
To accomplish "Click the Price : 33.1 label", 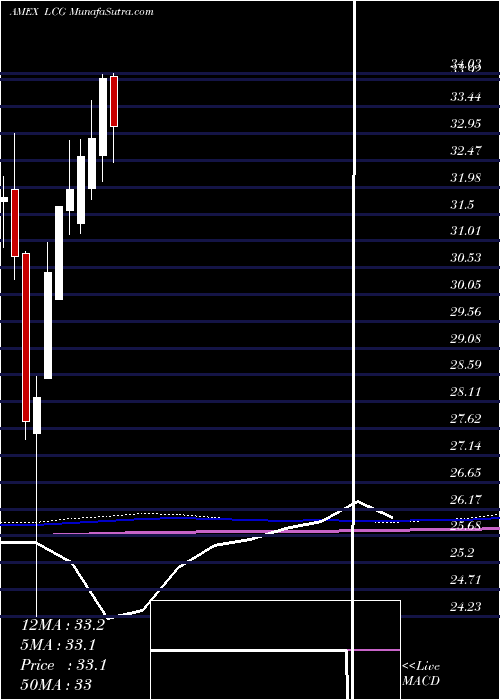I will click(63, 665).
